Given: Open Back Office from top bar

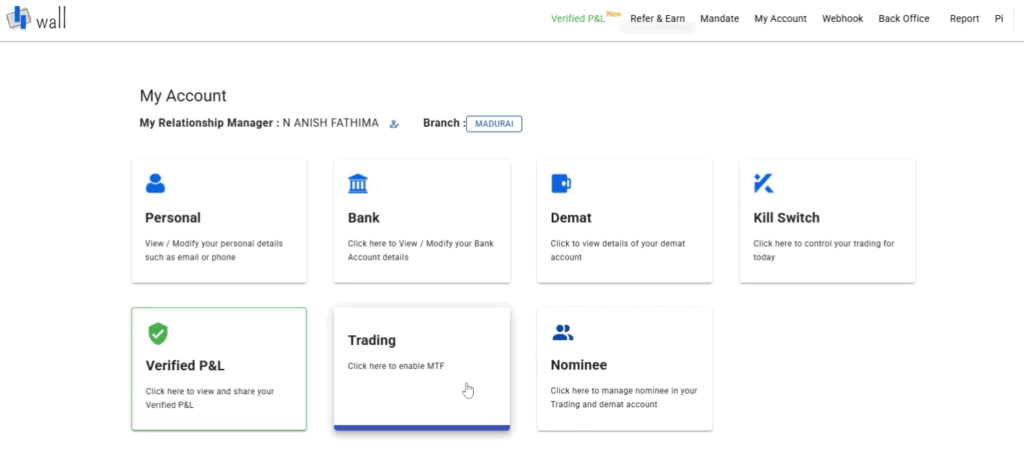Looking at the screenshot, I should (904, 19).
